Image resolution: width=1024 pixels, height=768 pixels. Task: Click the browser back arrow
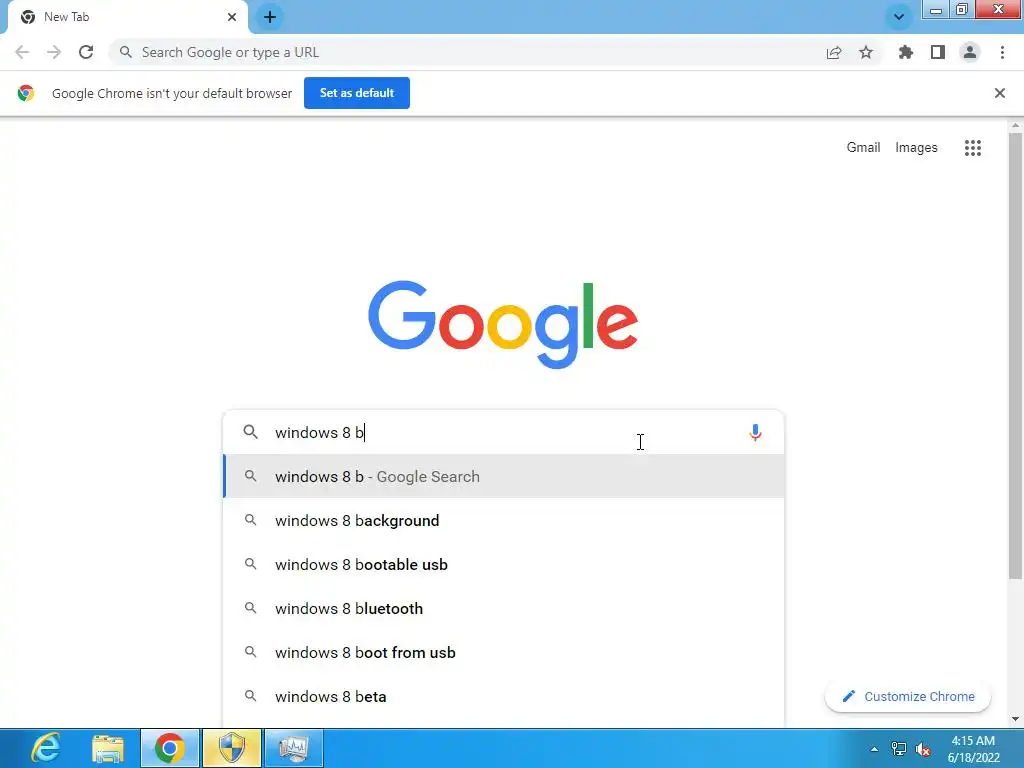pos(22,52)
